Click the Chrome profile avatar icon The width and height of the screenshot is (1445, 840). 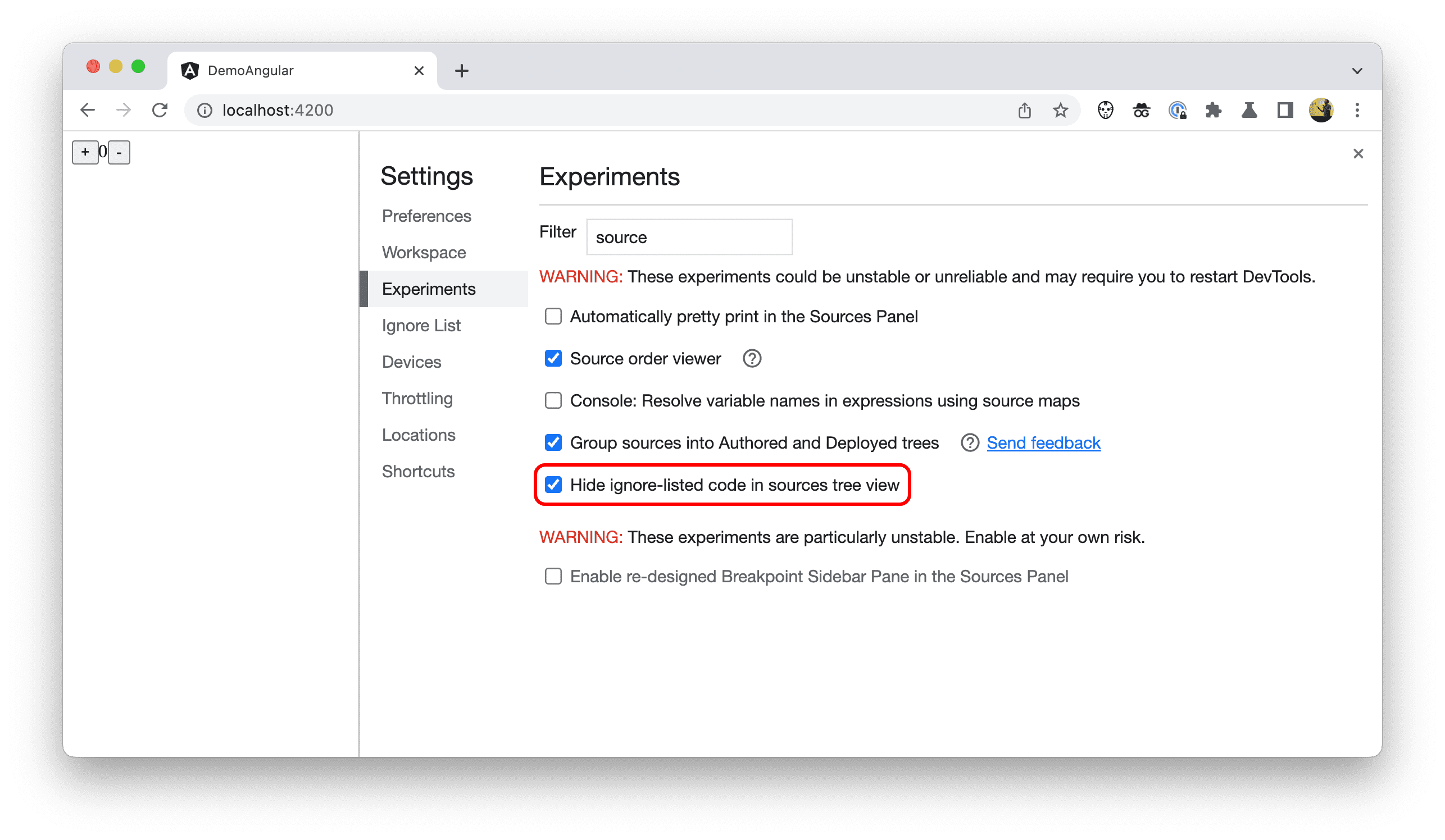pos(1321,110)
